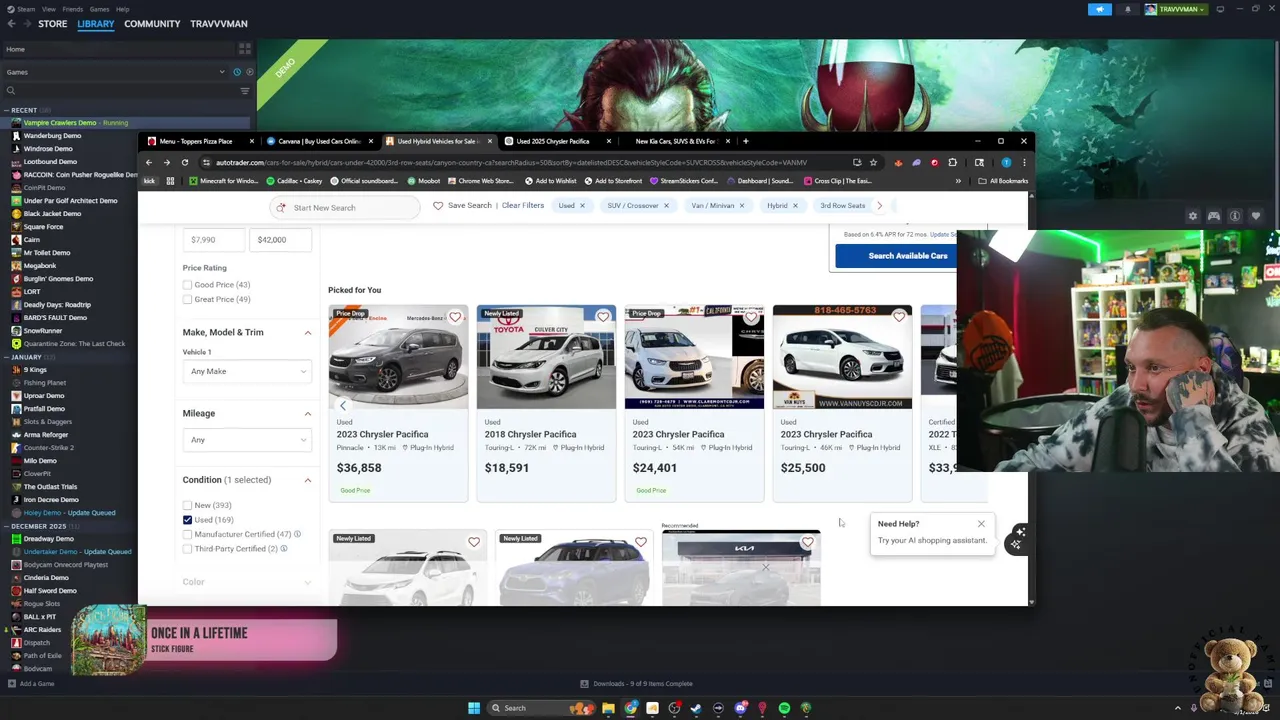Open Steam library advanced filter icon
The height and width of the screenshot is (720, 1280).
coord(244,91)
